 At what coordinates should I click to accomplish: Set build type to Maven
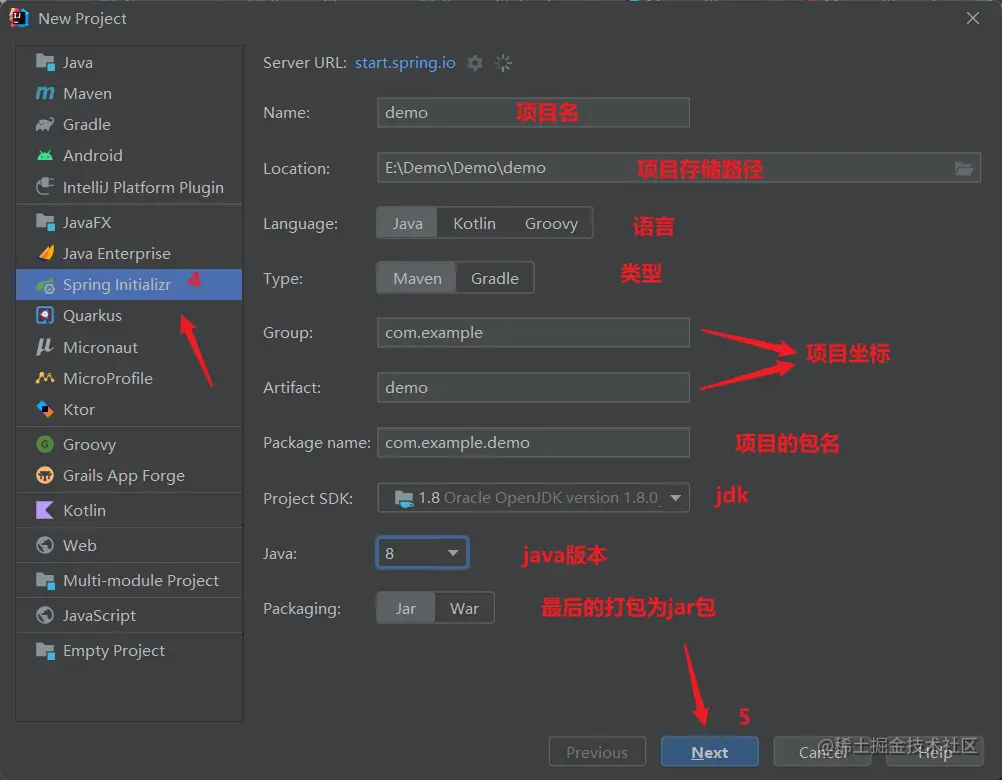click(x=417, y=279)
